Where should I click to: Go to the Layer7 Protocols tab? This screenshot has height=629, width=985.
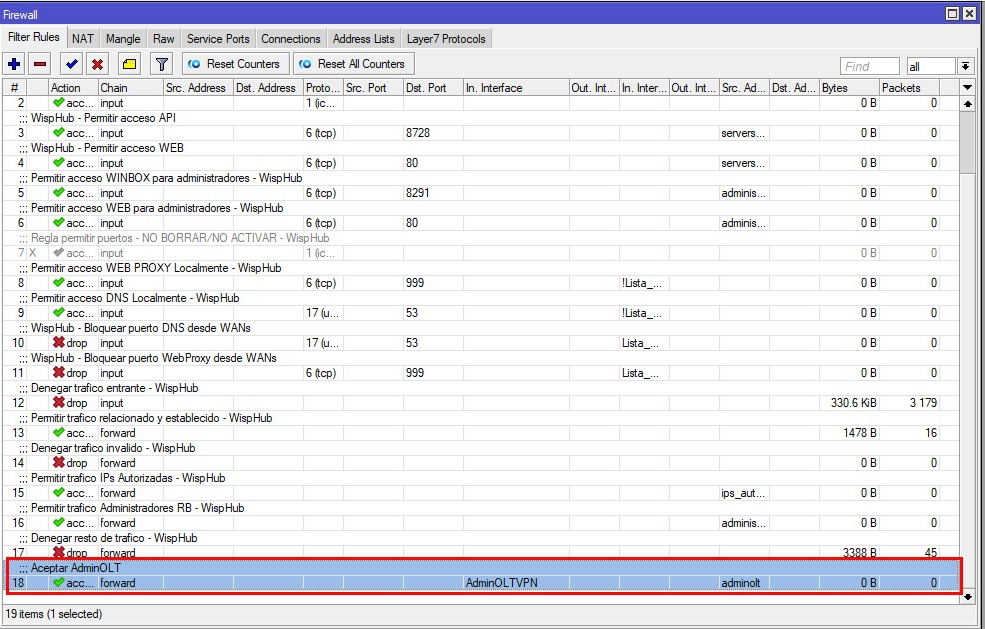point(446,39)
